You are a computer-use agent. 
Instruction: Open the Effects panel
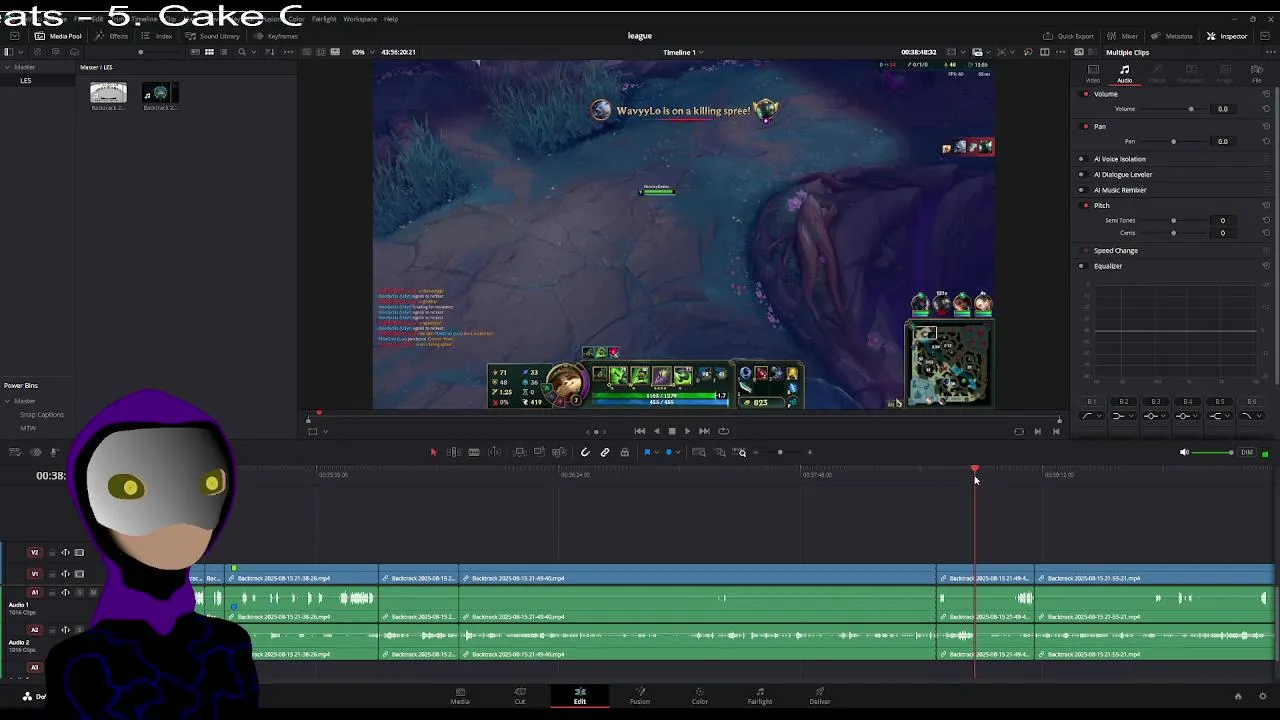[112, 36]
